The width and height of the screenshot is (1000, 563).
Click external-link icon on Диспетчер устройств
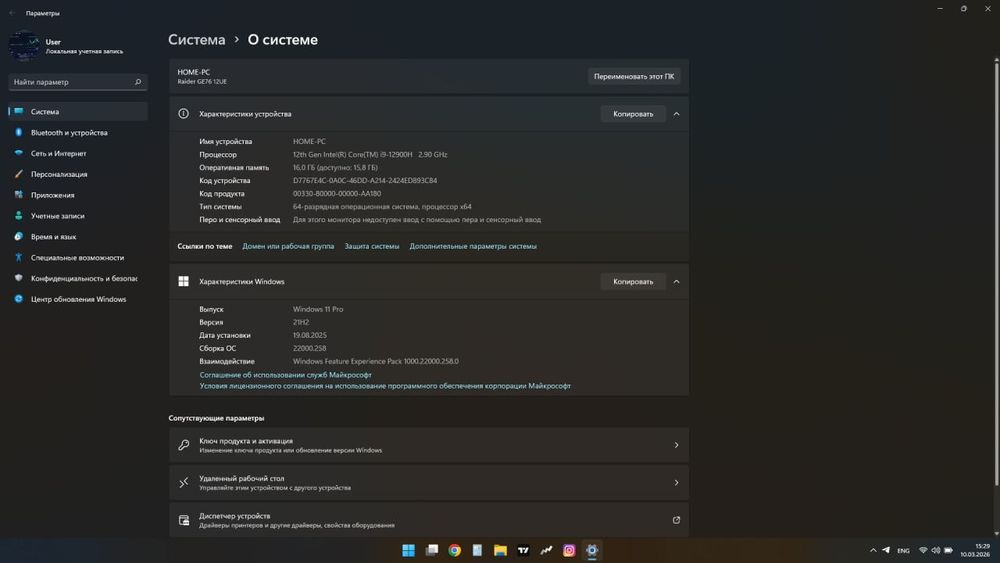[x=677, y=520]
